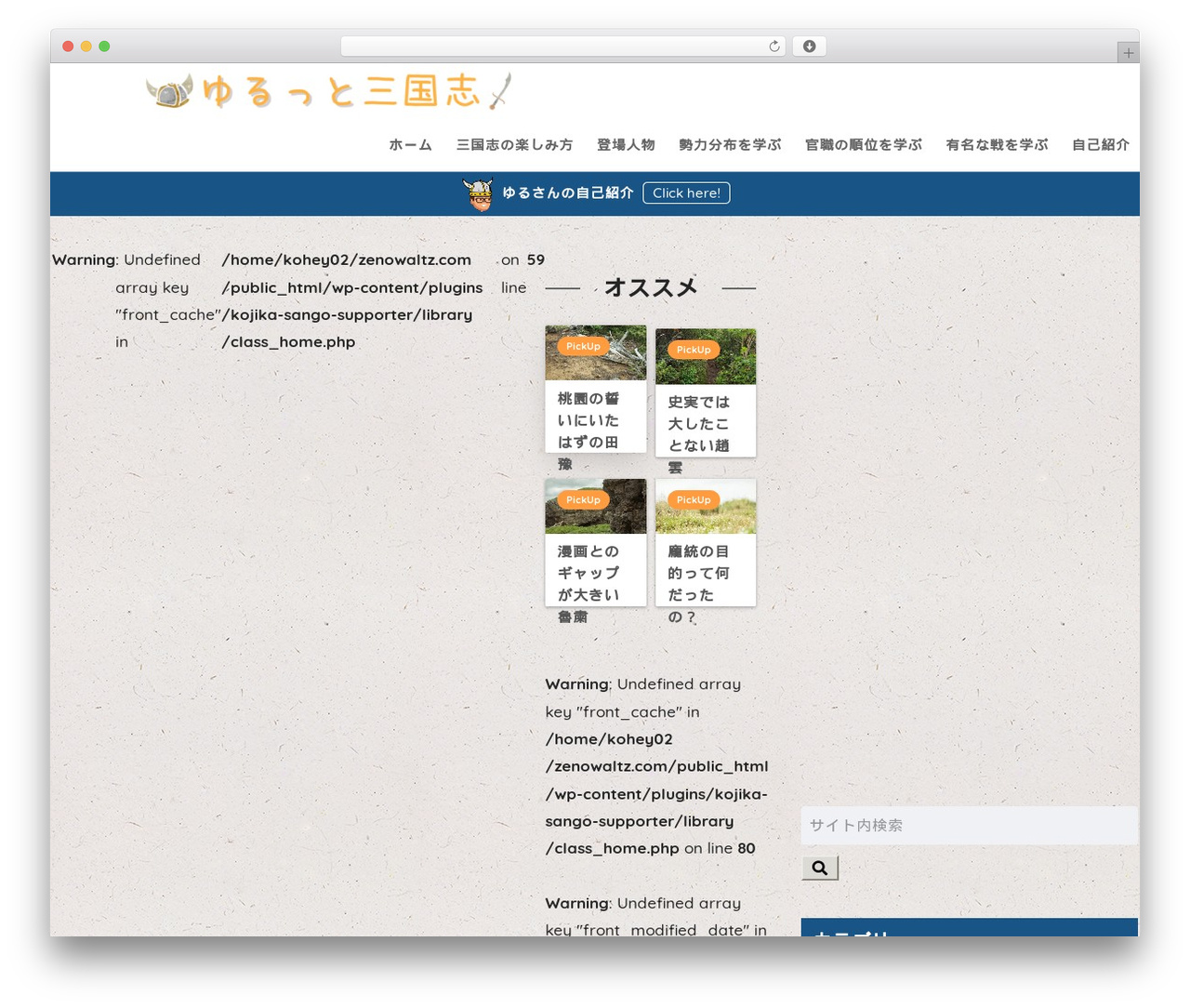Click the warning path ending 'class_home.php on line 80'

(656, 793)
